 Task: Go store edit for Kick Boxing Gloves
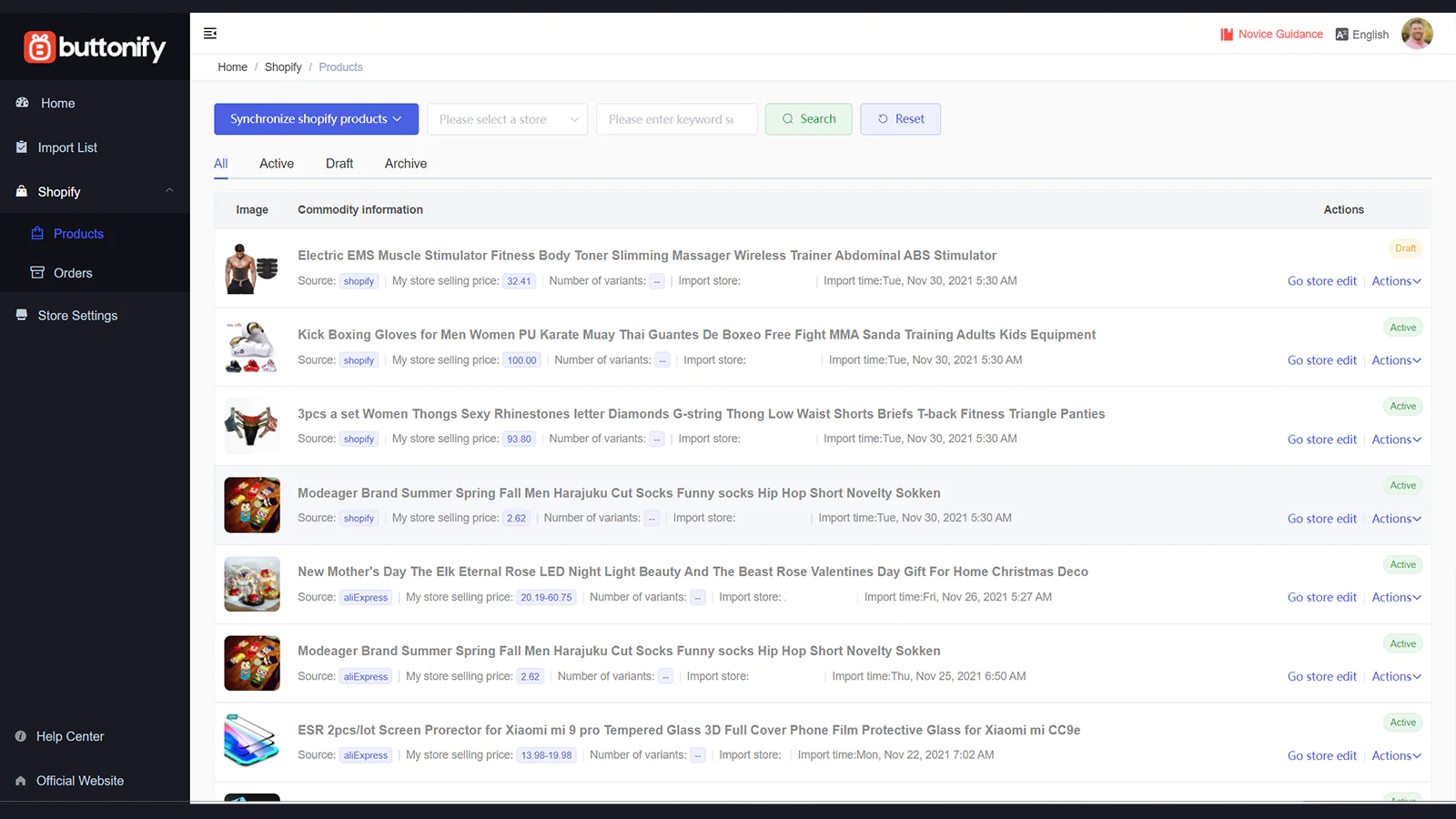[x=1321, y=360]
